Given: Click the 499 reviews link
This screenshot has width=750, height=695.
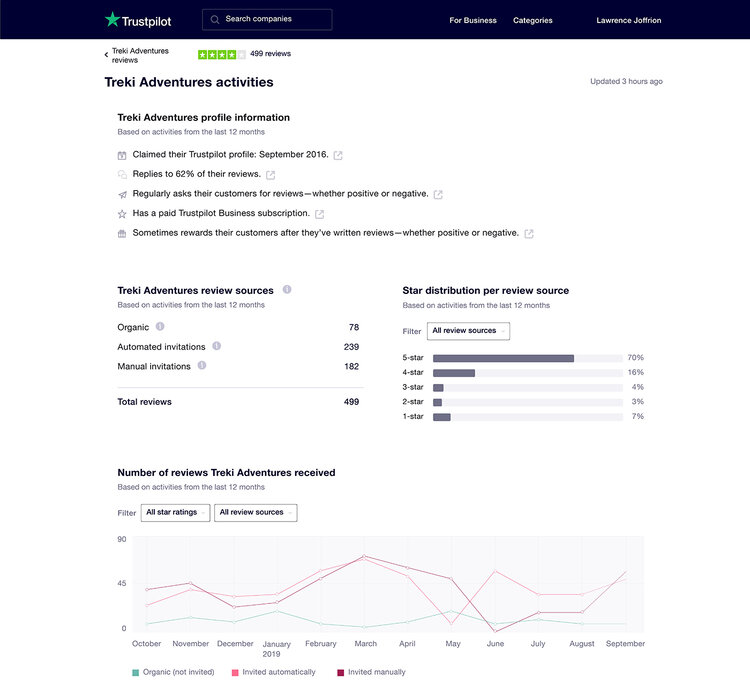Looking at the screenshot, I should [270, 54].
